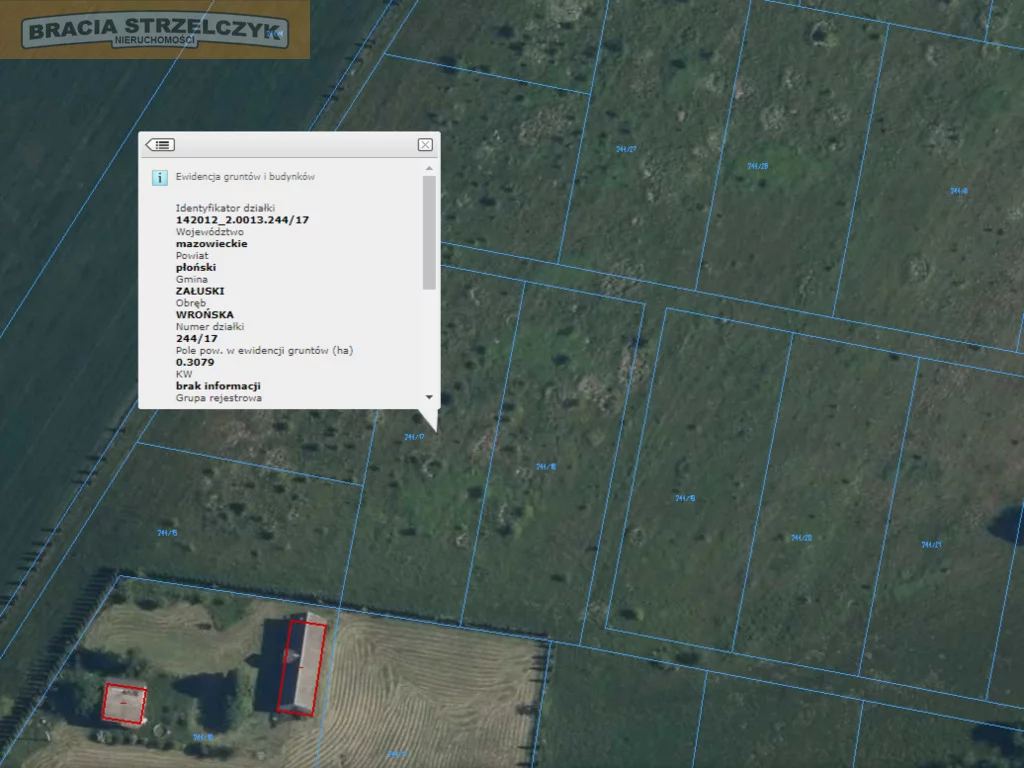
Task: Click the WROŃSKA precinct value
Action: (204, 314)
